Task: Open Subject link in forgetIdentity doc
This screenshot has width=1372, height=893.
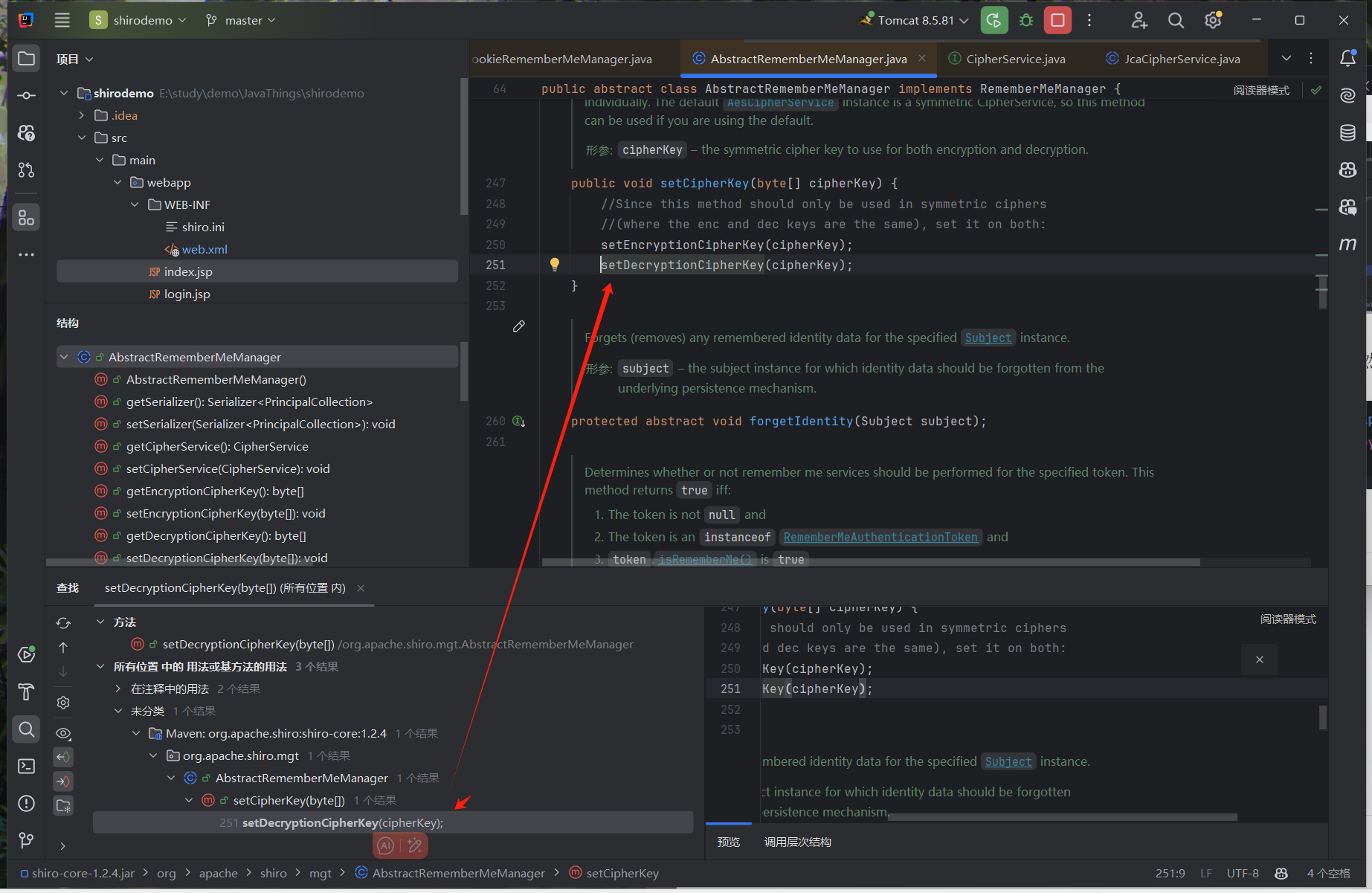Action: pos(988,338)
